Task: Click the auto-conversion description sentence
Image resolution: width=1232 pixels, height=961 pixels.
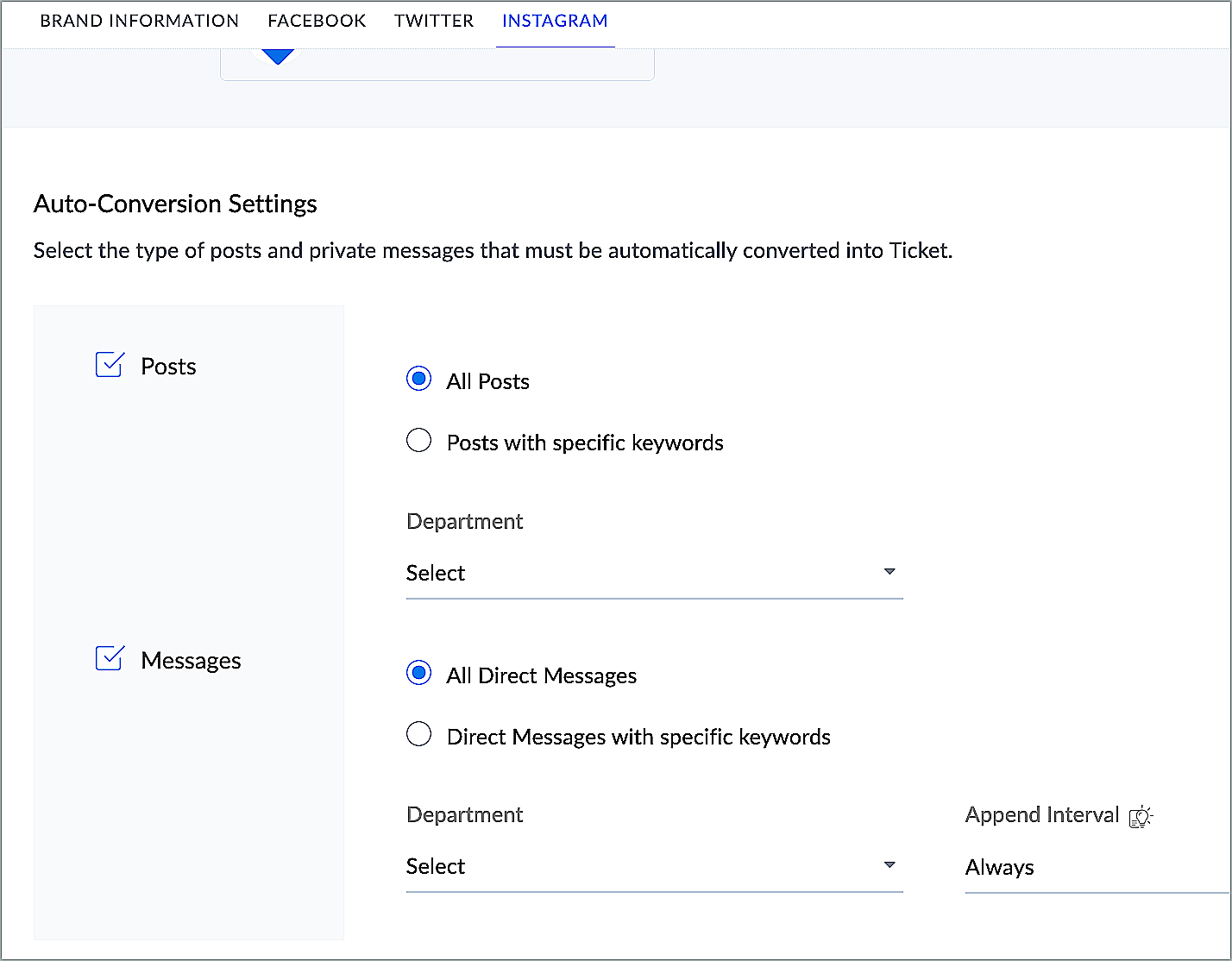Action: (x=493, y=251)
